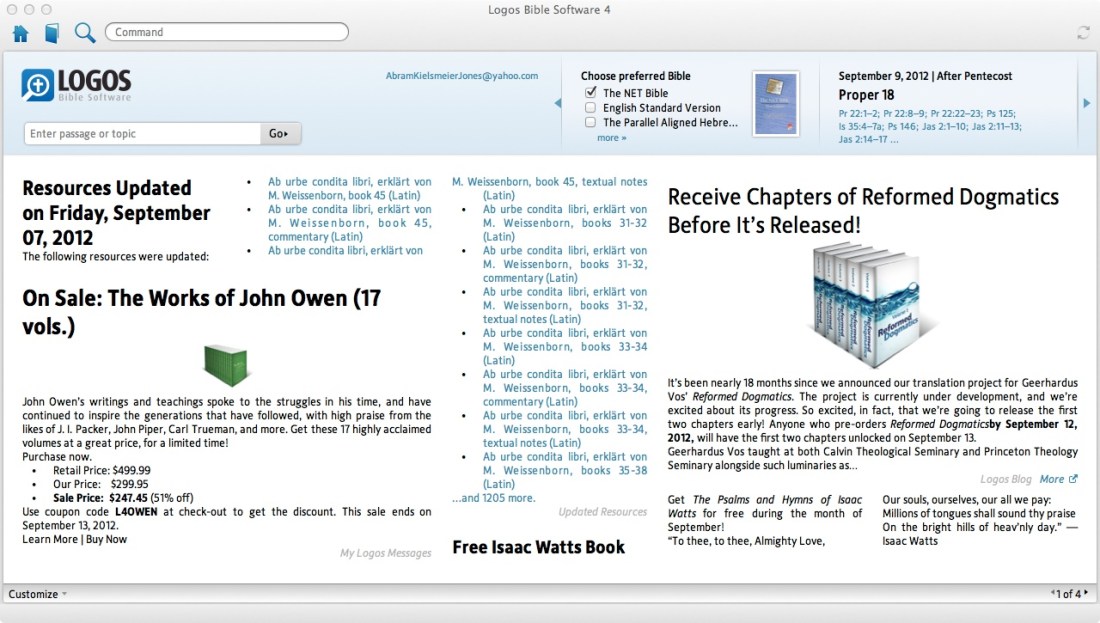Click the Home icon in toolbar
The width and height of the screenshot is (1100, 623).
(x=20, y=33)
